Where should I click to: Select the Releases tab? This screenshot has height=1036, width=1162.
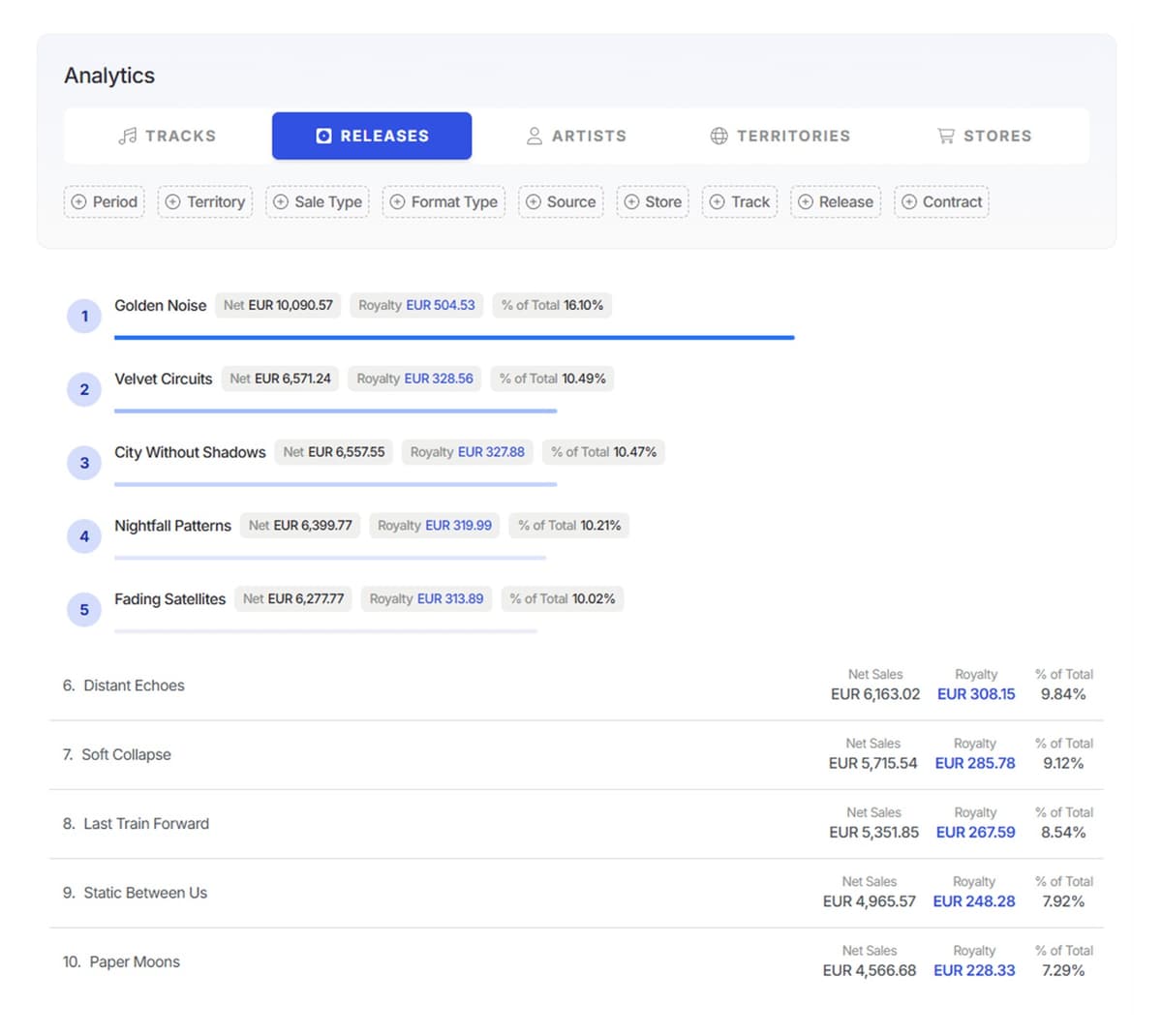[x=372, y=136]
